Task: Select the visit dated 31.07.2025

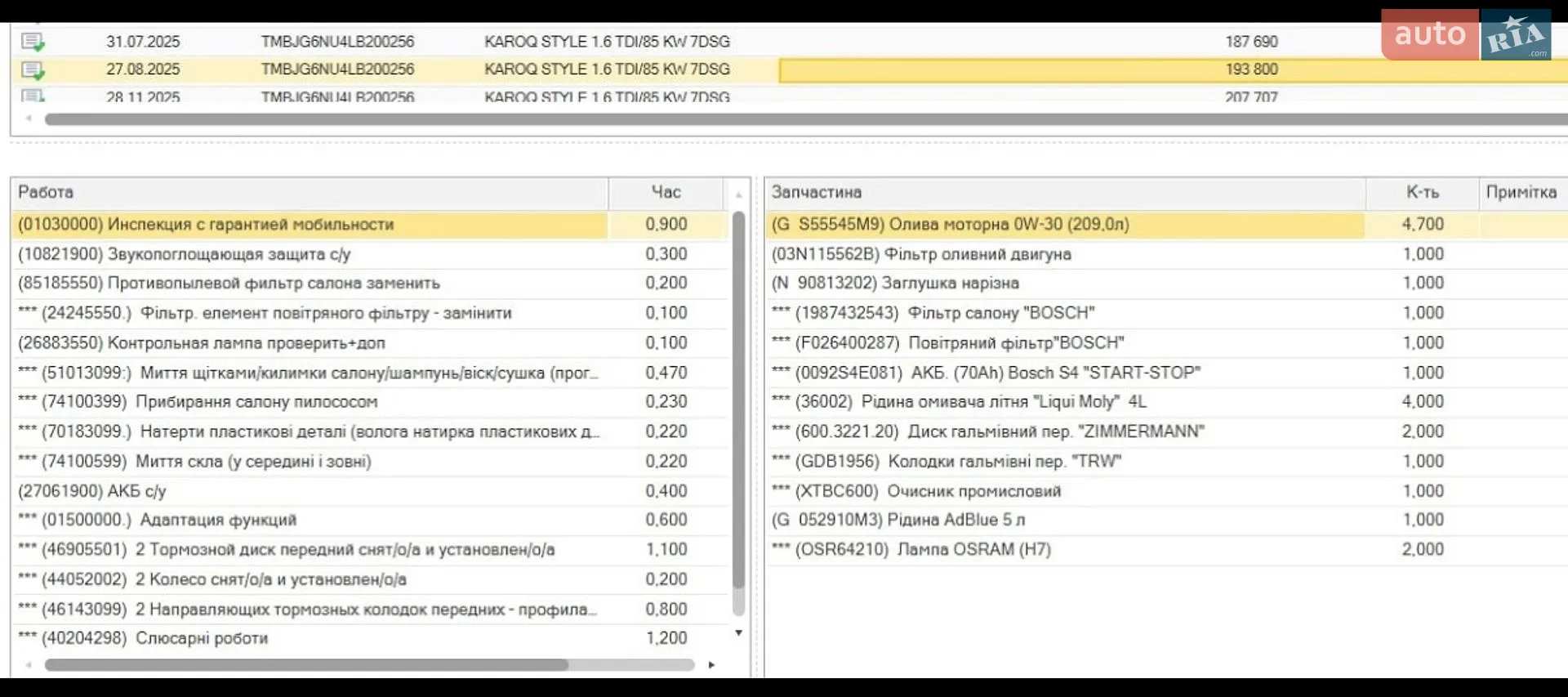Action: (x=790, y=42)
